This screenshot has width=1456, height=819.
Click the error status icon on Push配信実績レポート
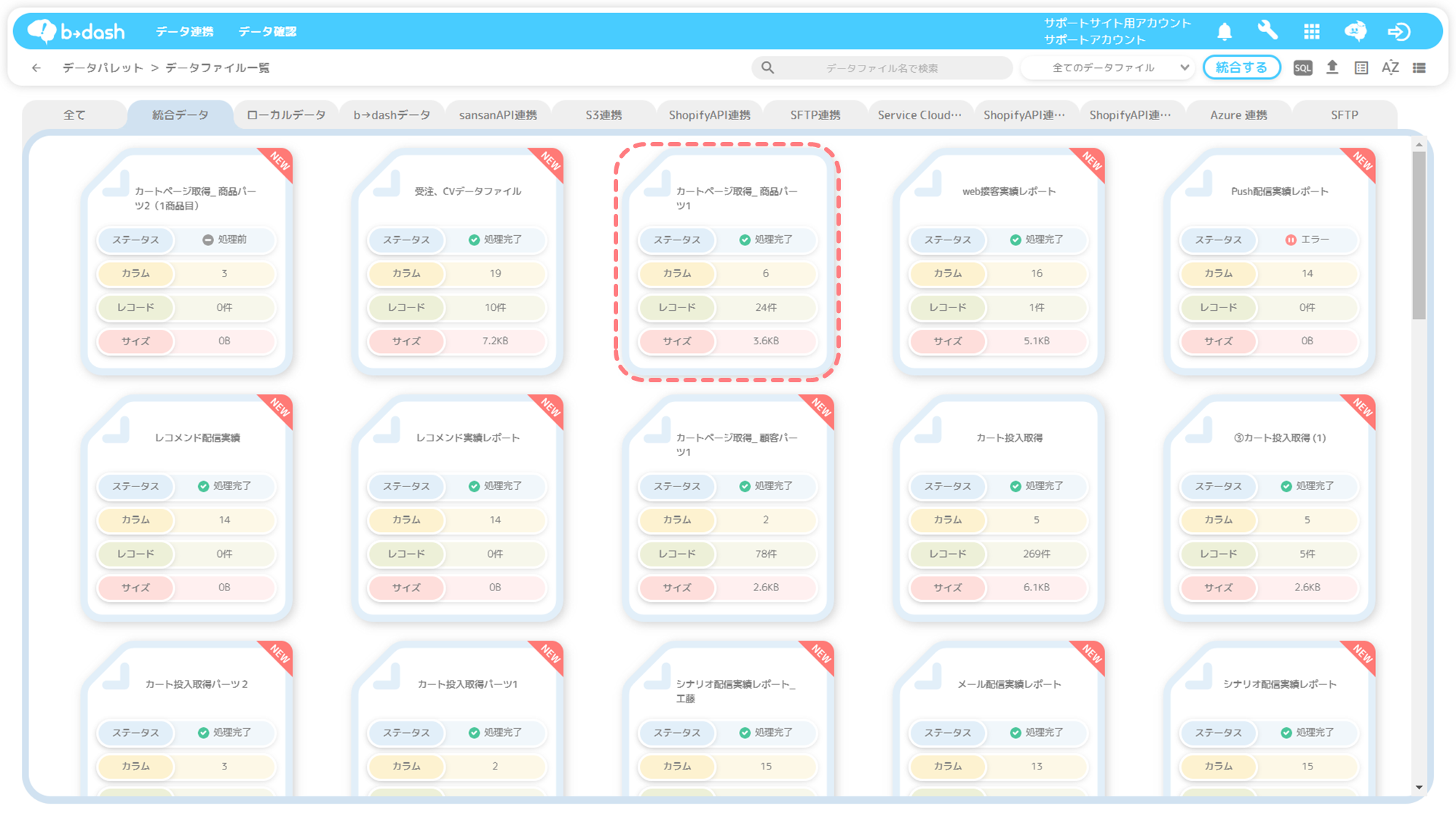point(1291,240)
